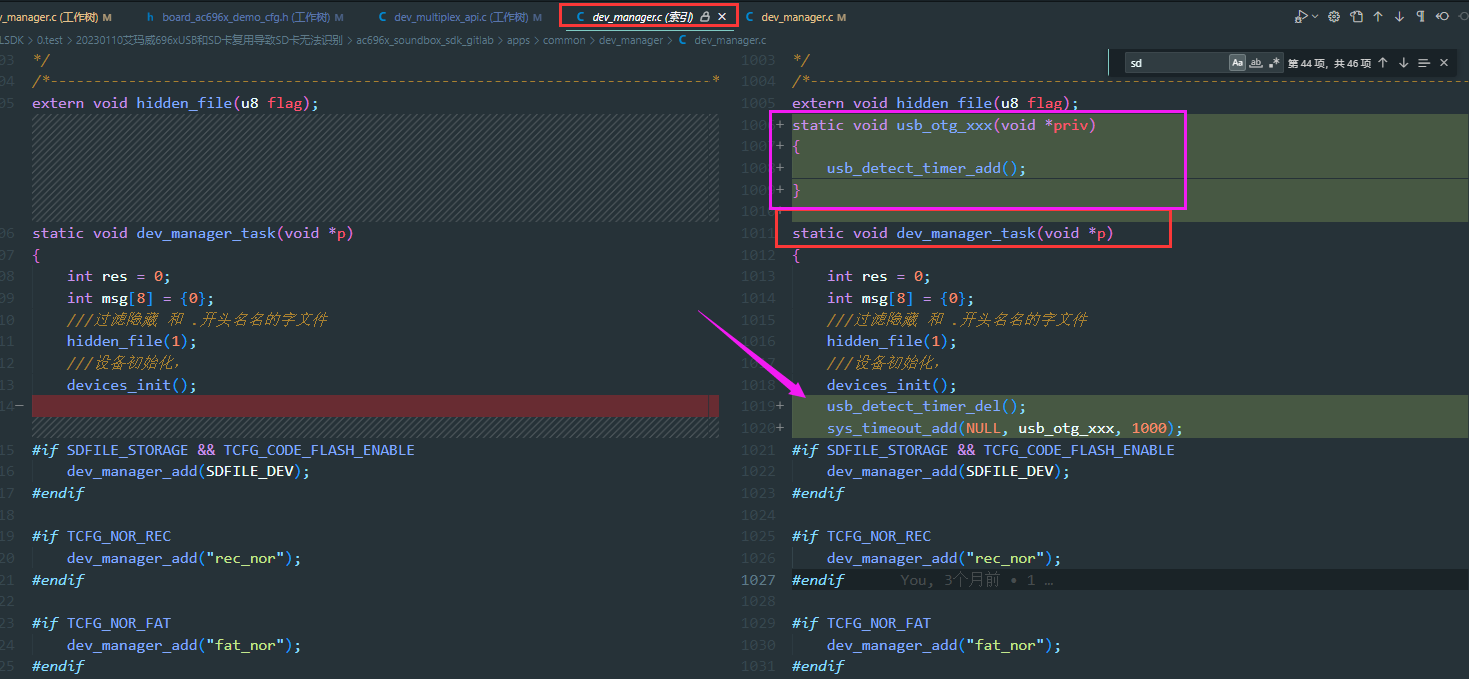Go to previous change in the diff toolbar
Viewport: 1469px width, 679px height.
coord(1378,16)
